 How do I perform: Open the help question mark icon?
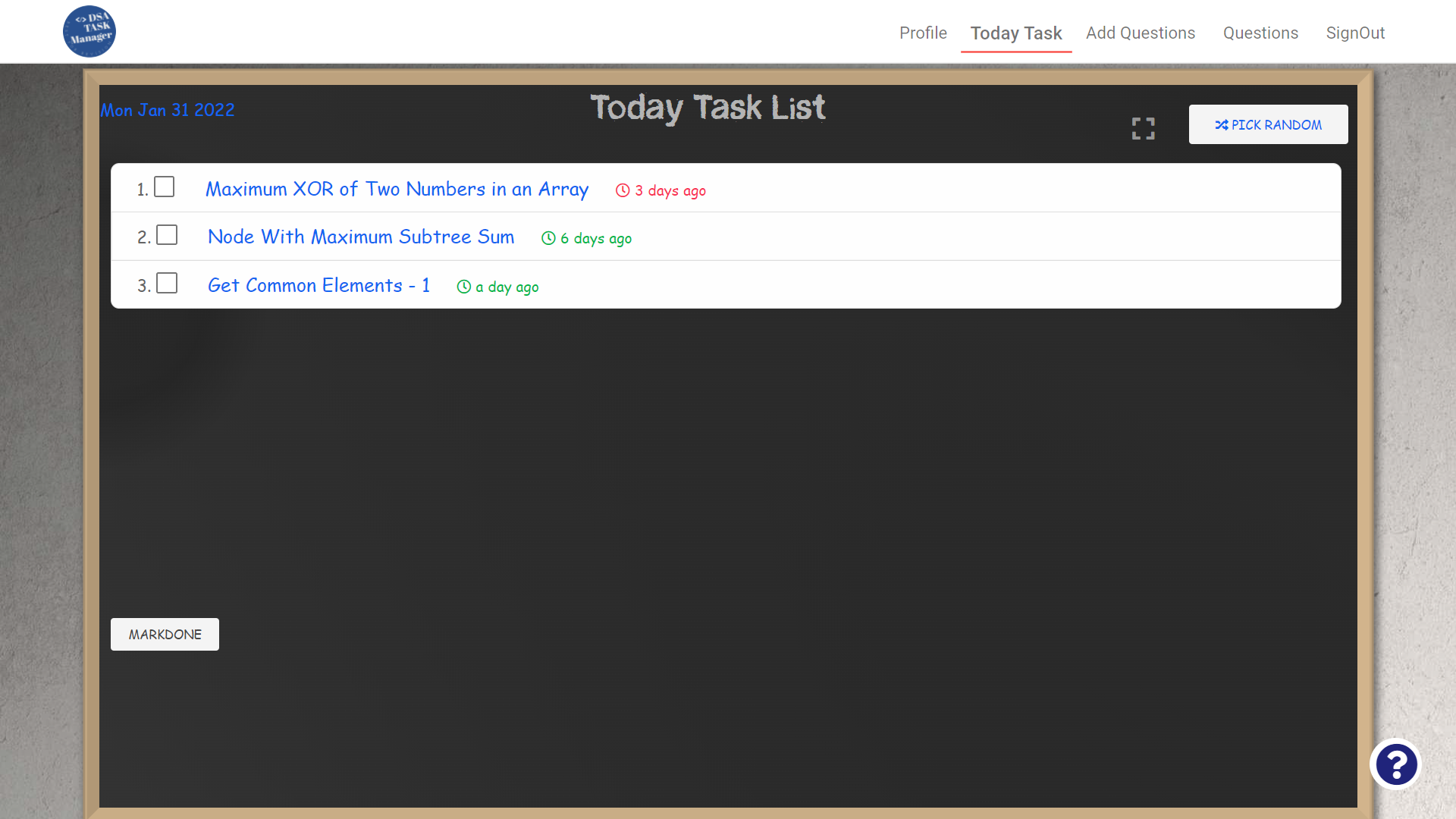(x=1396, y=764)
